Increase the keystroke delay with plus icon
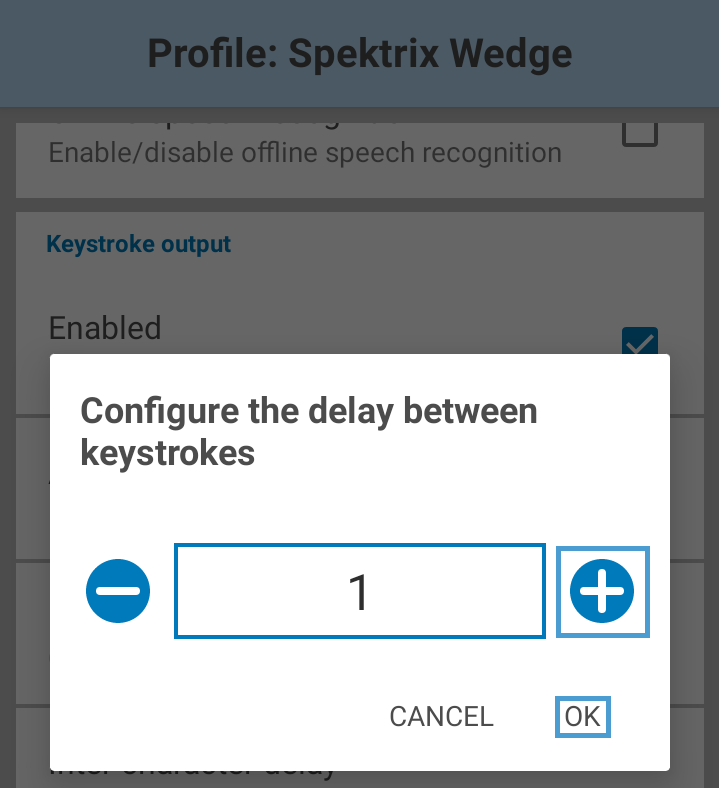 [x=602, y=591]
